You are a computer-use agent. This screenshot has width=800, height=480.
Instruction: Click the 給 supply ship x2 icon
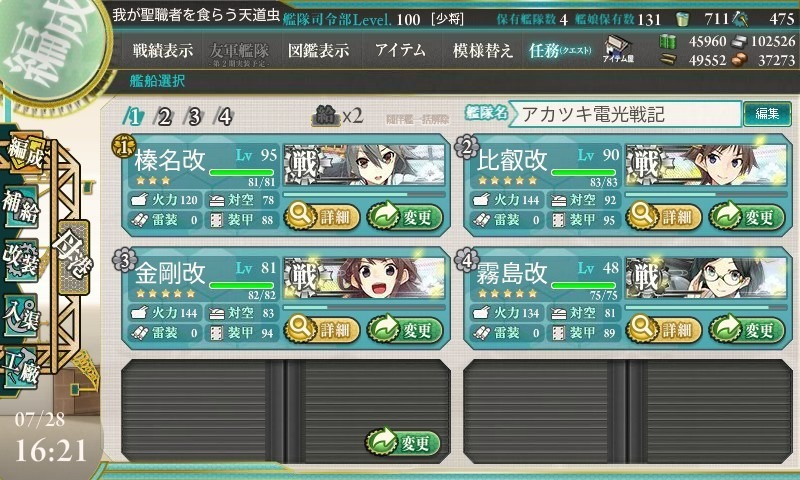point(337,116)
